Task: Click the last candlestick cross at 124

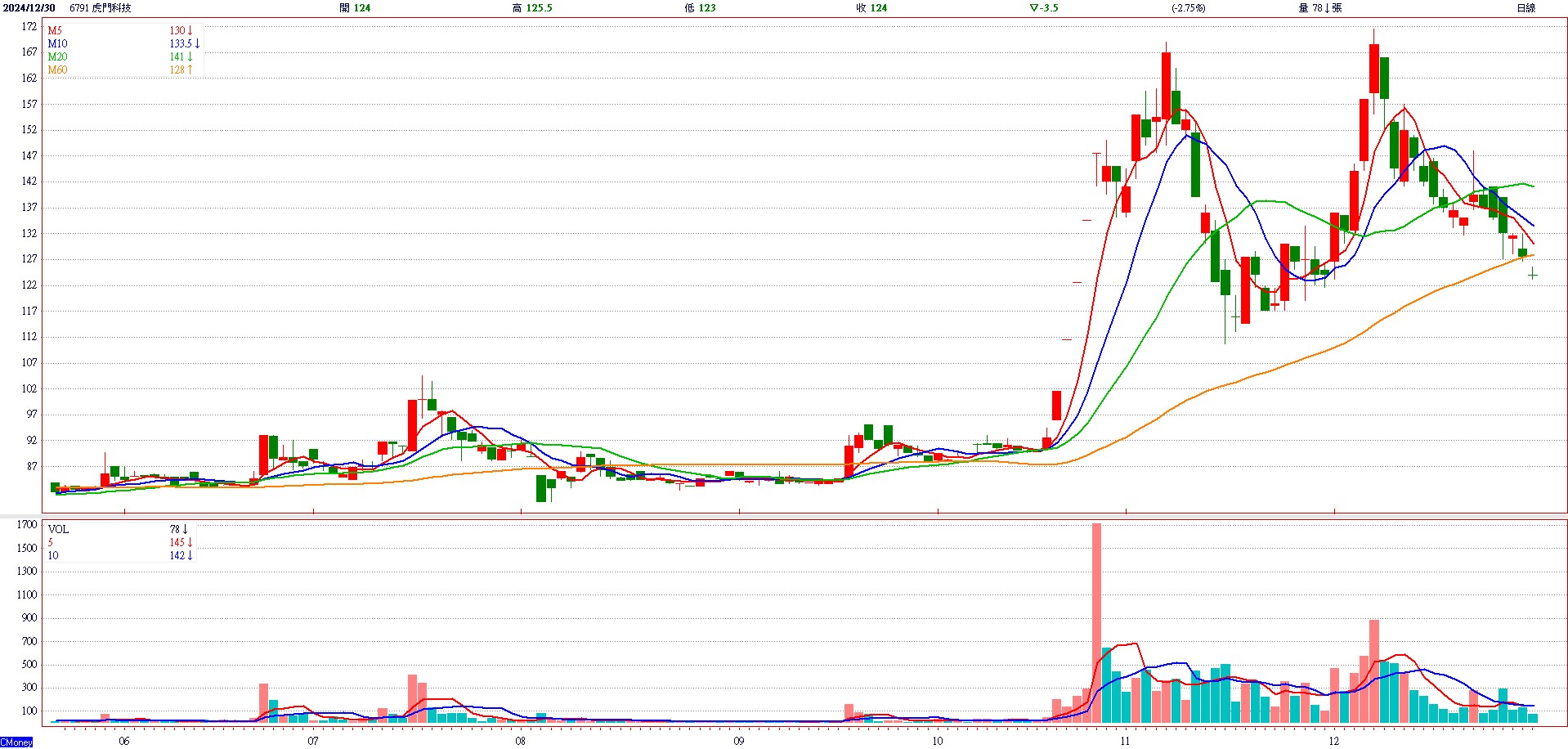Action: click(x=1532, y=276)
